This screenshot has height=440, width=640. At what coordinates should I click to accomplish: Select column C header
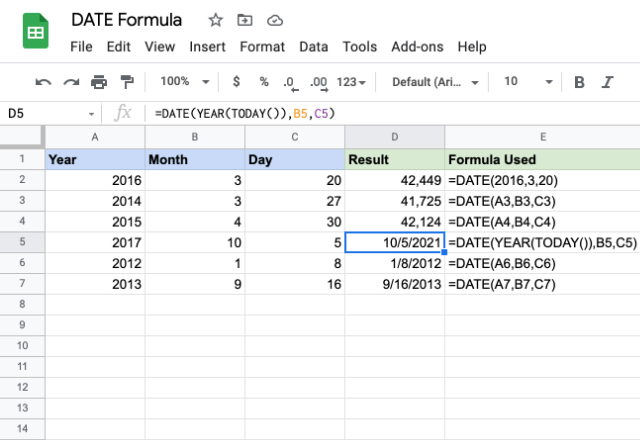pos(295,137)
